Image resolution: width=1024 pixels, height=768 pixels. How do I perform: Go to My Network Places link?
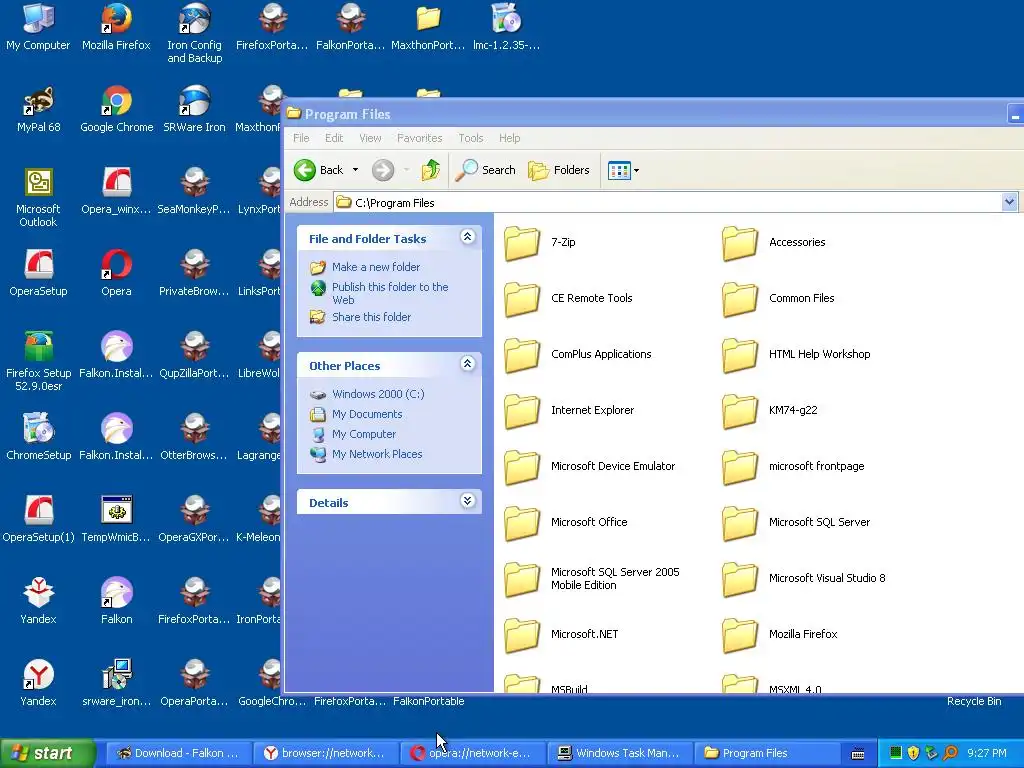[377, 454]
